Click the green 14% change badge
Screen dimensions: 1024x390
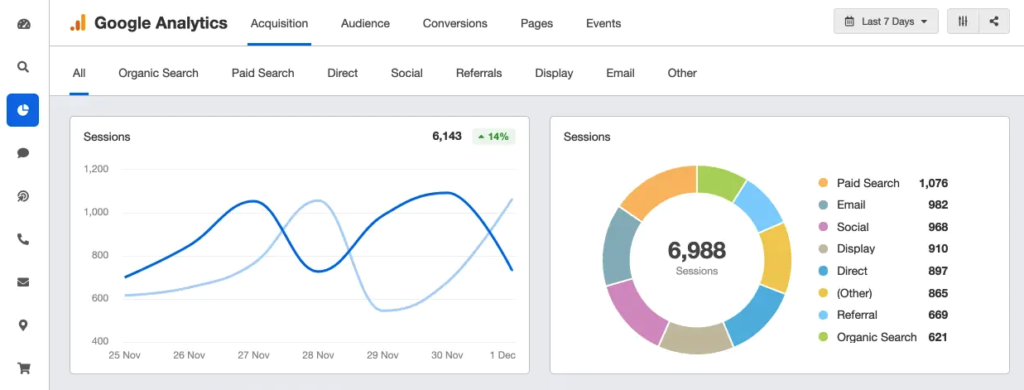[x=494, y=137]
